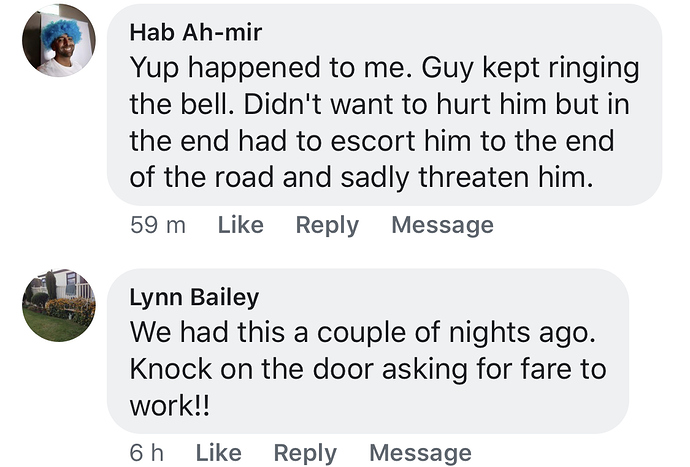Click the line "Knock on the door asking for fare"
The image size is (690, 467).
click(x=368, y=368)
